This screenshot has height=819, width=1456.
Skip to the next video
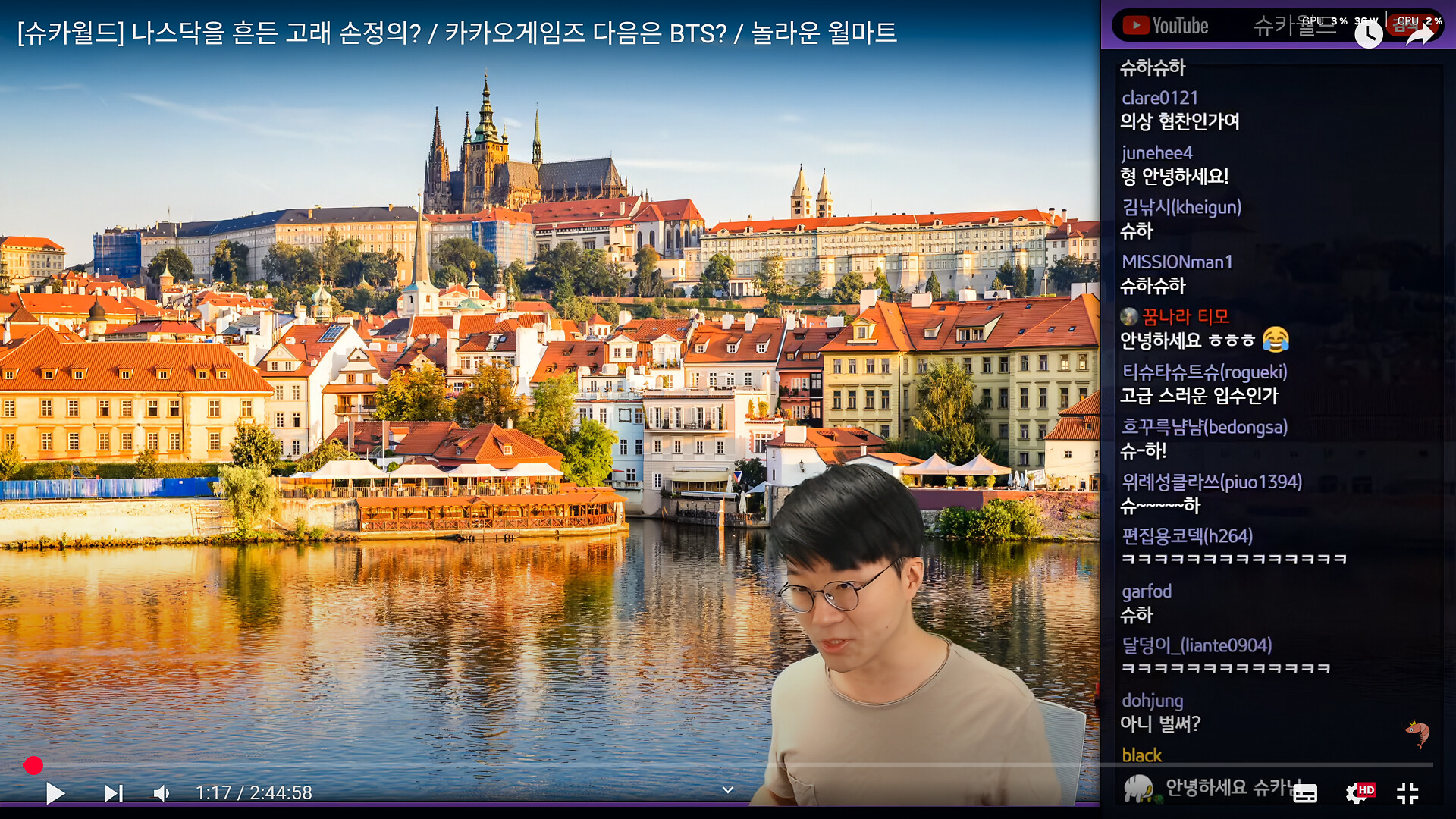(x=113, y=793)
